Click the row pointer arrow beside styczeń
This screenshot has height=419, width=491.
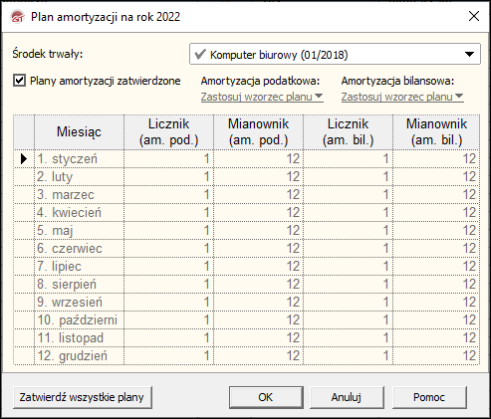pos(24,159)
